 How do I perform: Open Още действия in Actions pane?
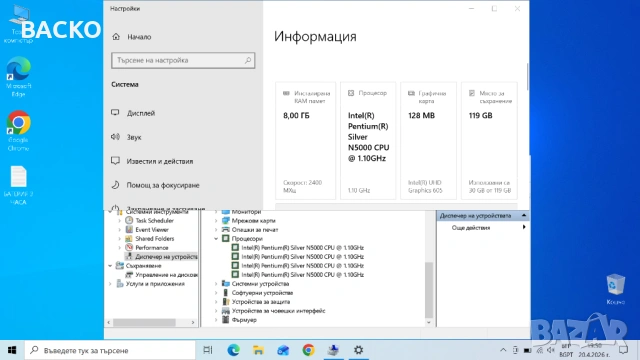[471, 228]
